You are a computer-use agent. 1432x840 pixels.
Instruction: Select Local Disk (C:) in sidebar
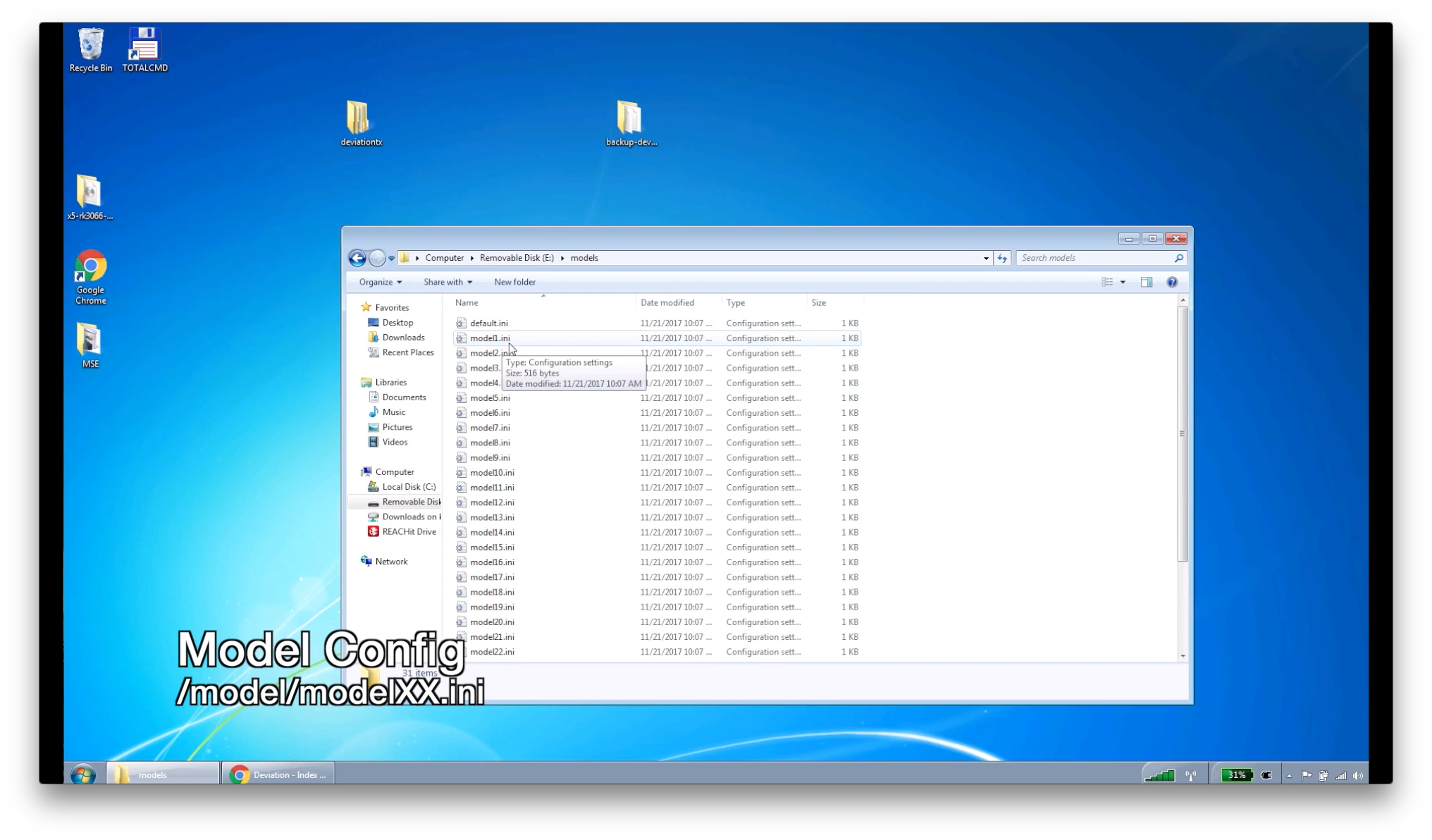tap(409, 487)
